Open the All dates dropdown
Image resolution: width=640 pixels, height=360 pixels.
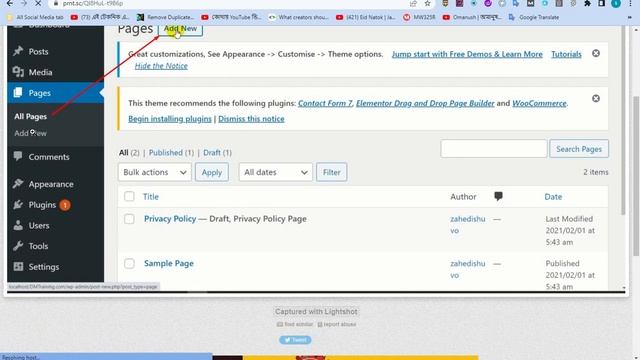pyautogui.click(x=276, y=172)
